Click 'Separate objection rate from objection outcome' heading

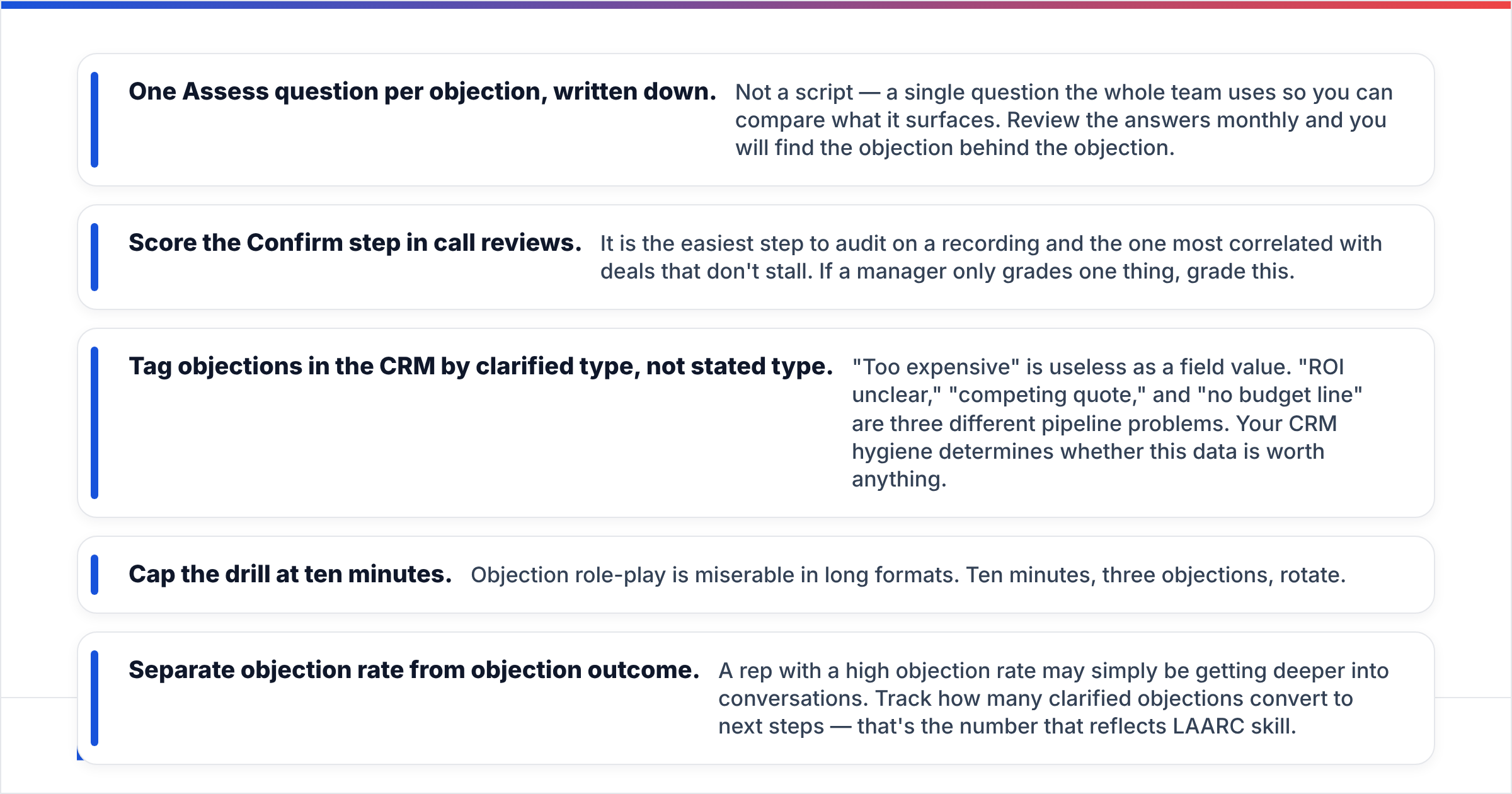[414, 670]
